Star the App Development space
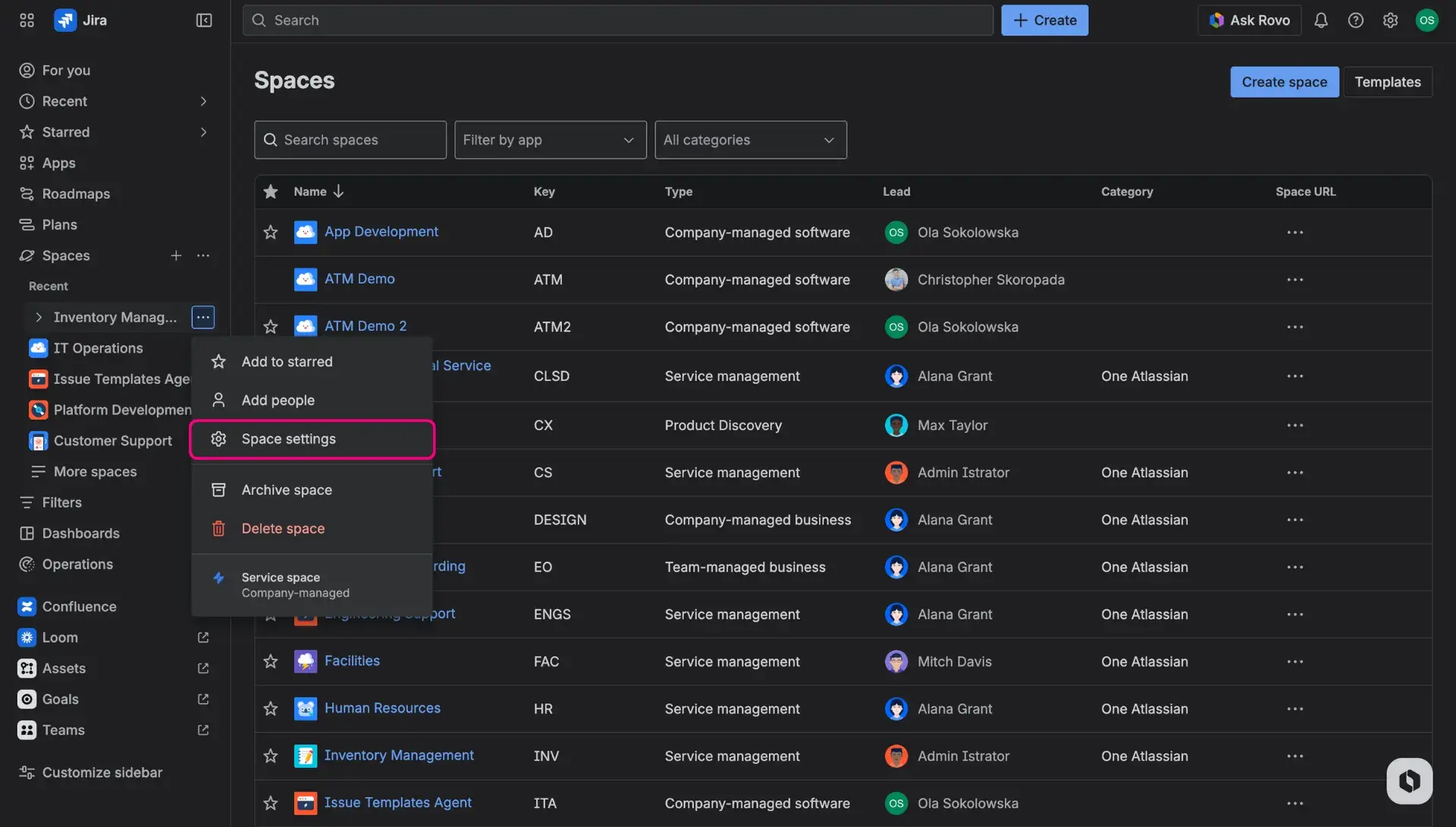This screenshot has height=827, width=1456. (x=271, y=232)
